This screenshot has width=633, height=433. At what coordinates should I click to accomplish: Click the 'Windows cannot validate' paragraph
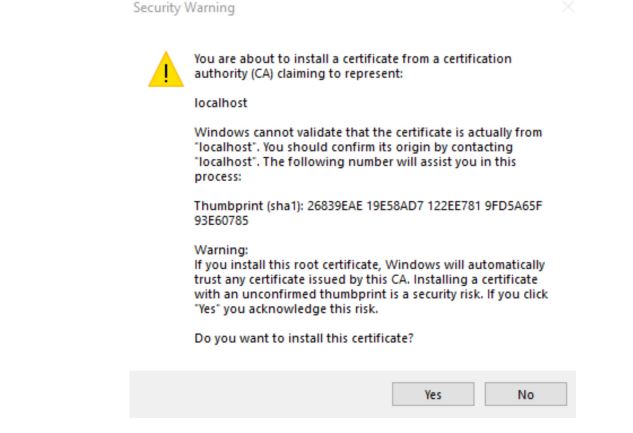coord(368,155)
